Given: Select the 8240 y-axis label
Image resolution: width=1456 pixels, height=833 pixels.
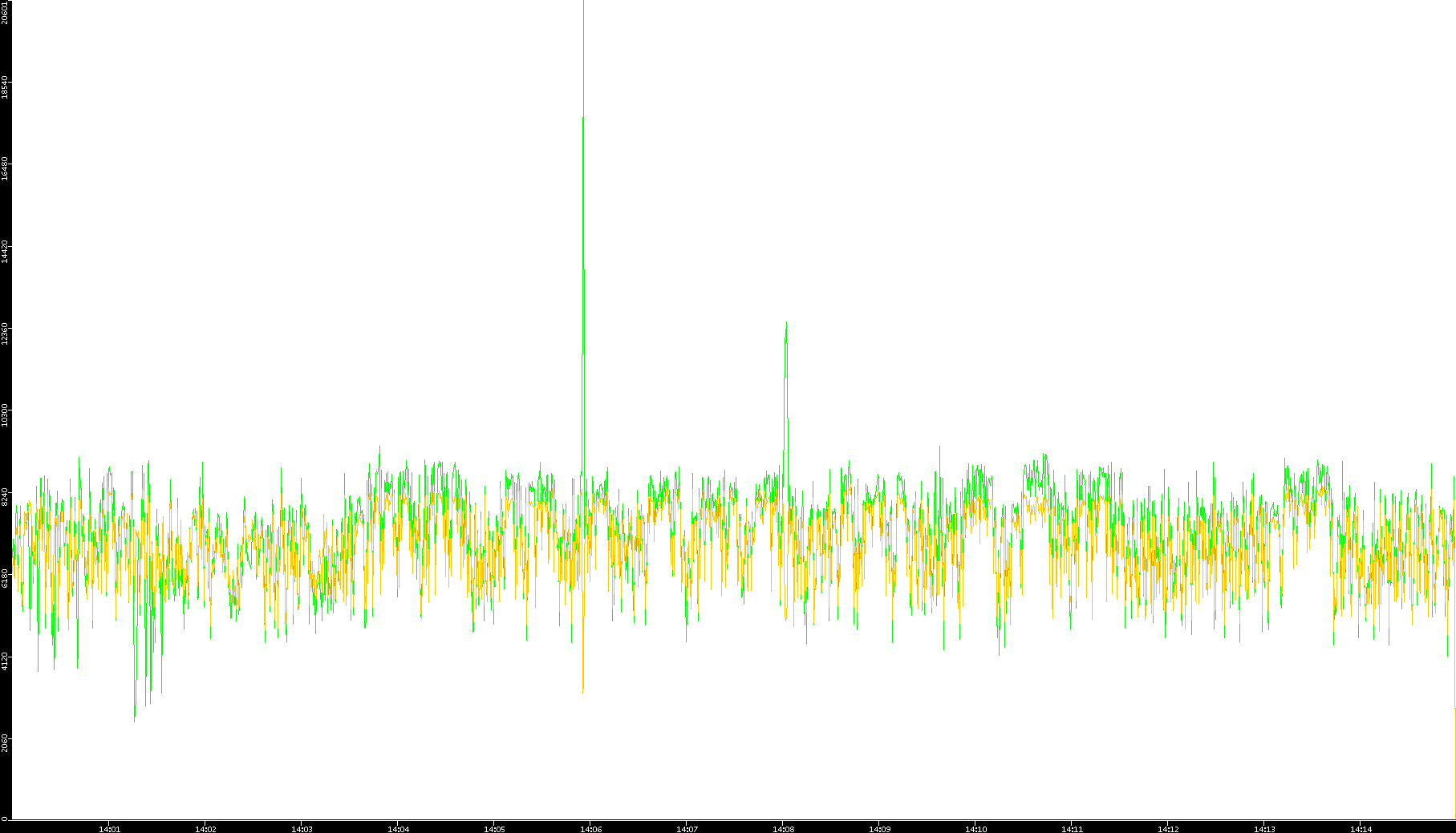Looking at the screenshot, I should pos(5,497).
